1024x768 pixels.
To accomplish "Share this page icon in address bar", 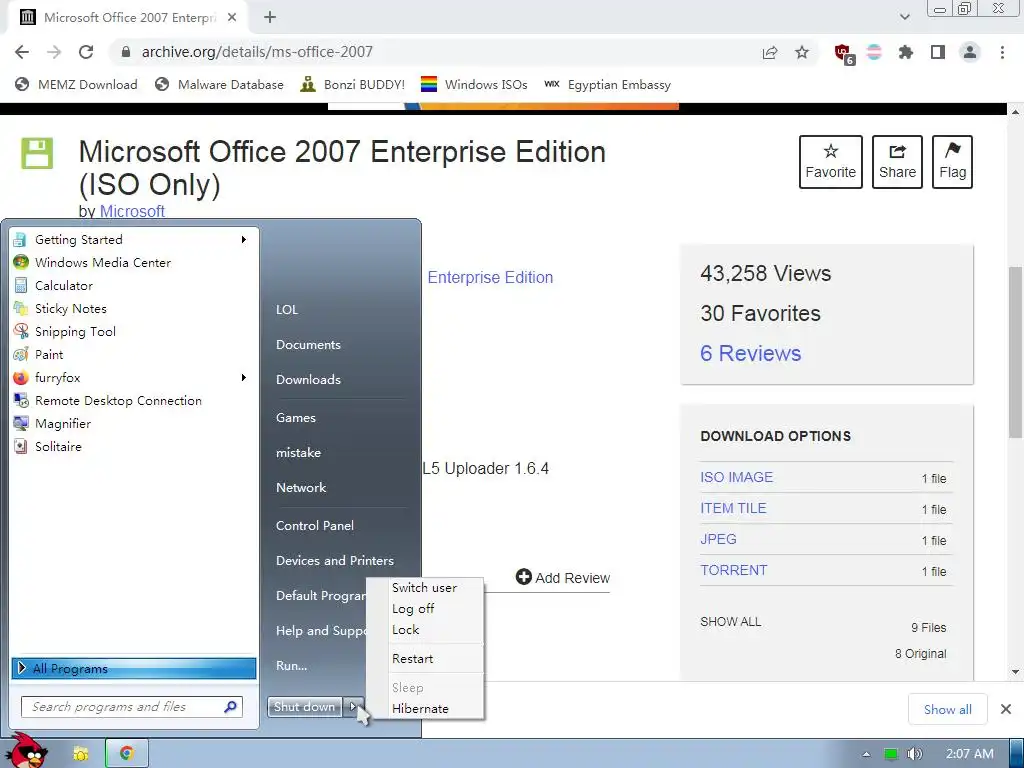I will (770, 52).
